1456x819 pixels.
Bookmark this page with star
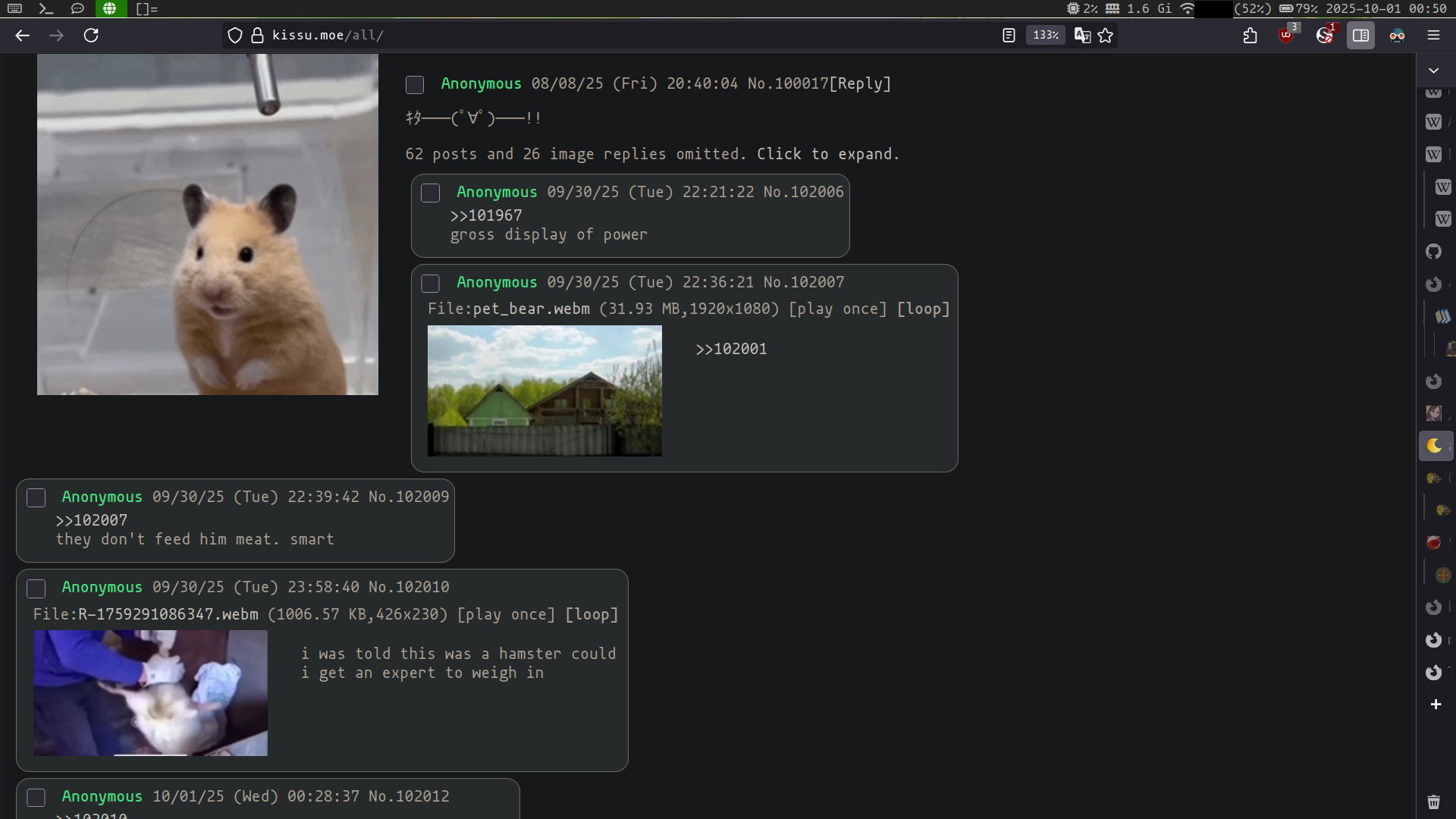tap(1106, 36)
